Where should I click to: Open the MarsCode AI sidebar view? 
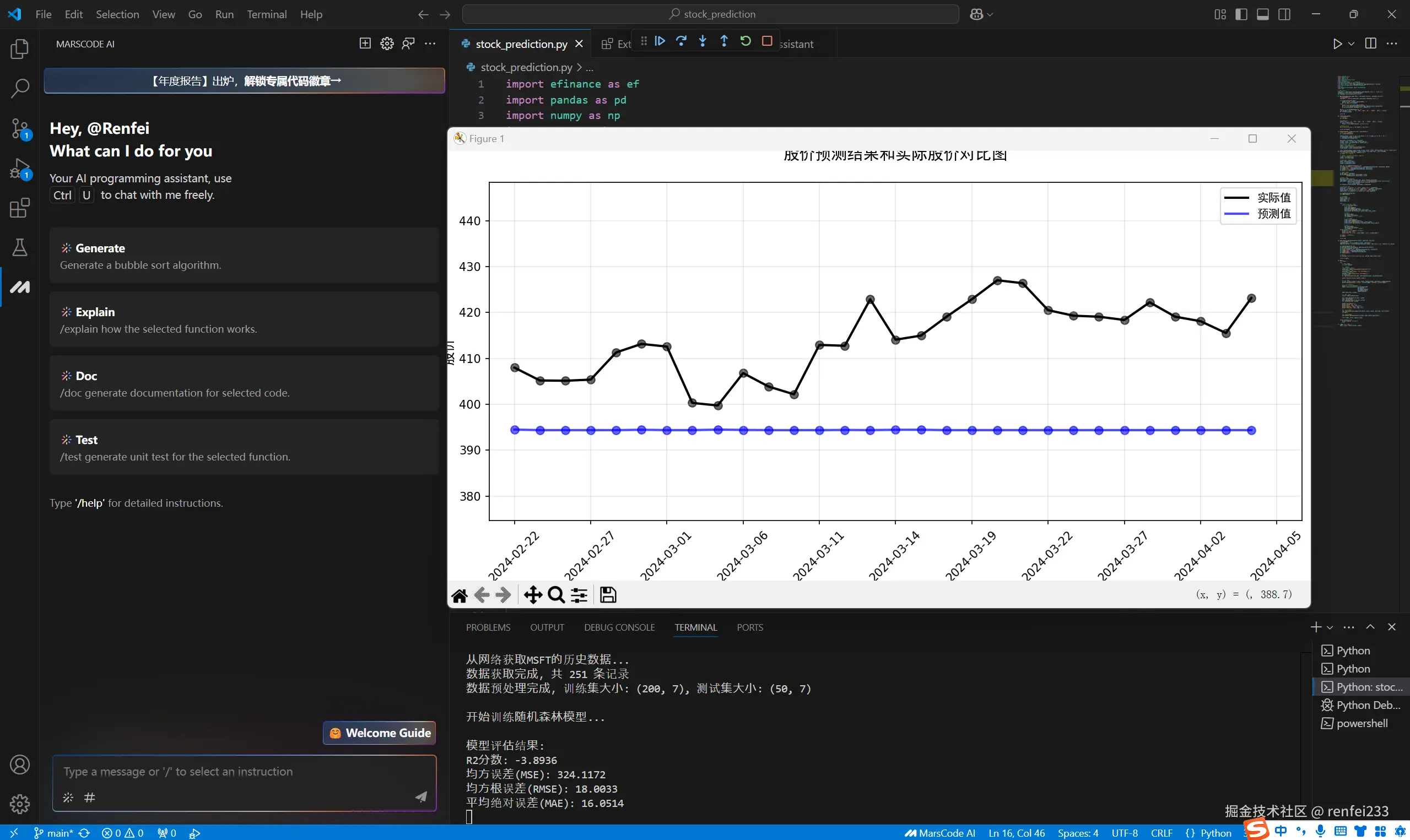coord(20,286)
